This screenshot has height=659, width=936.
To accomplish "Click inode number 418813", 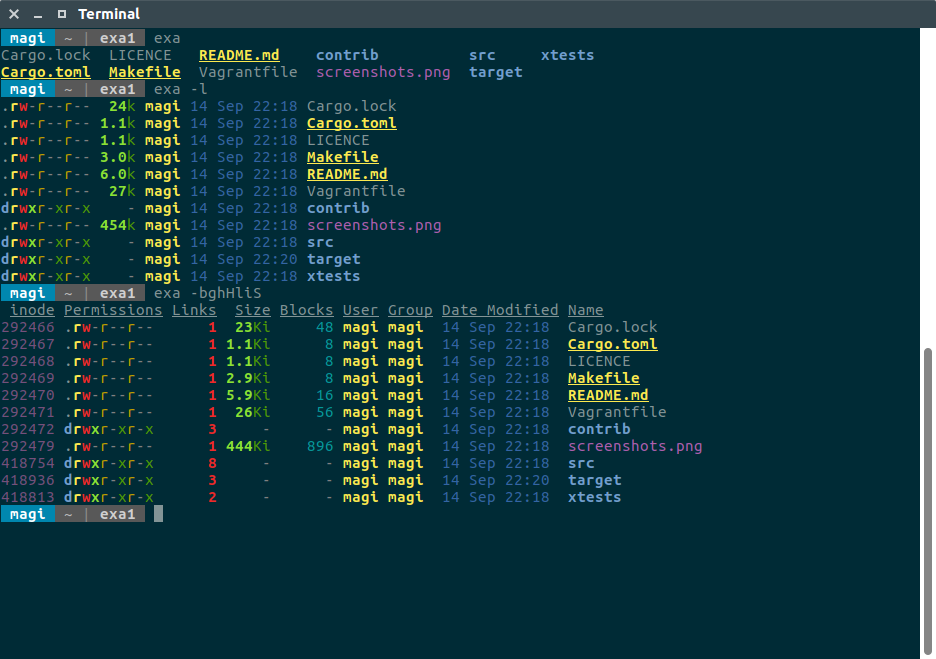I will [x=28, y=497].
